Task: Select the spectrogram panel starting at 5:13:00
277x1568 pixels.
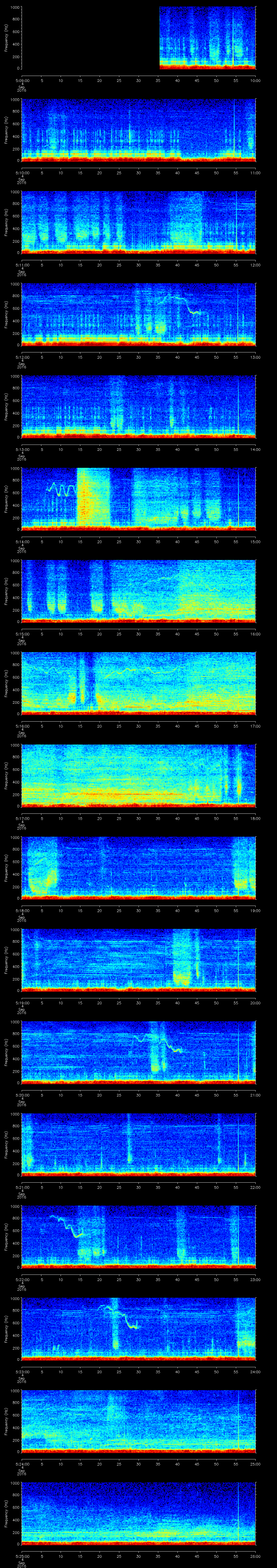Action: coord(139,407)
